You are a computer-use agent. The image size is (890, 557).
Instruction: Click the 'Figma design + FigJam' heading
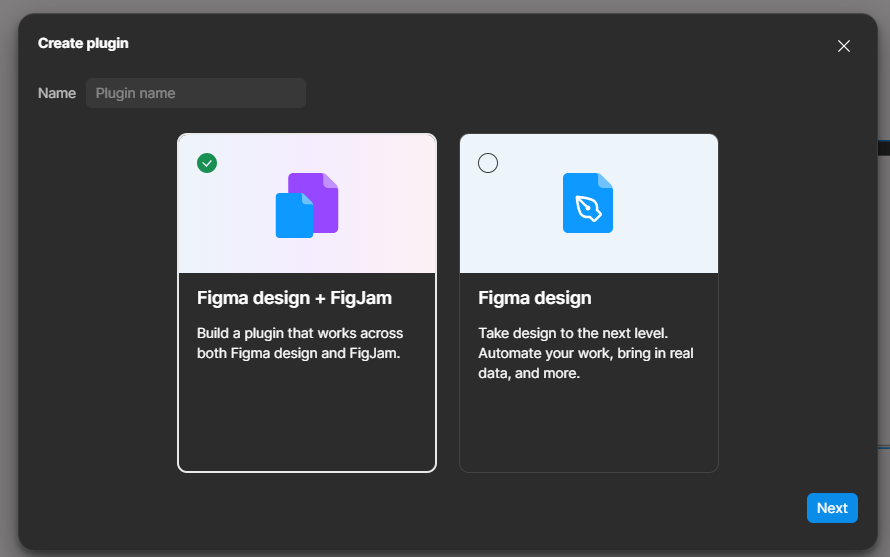[x=294, y=298]
